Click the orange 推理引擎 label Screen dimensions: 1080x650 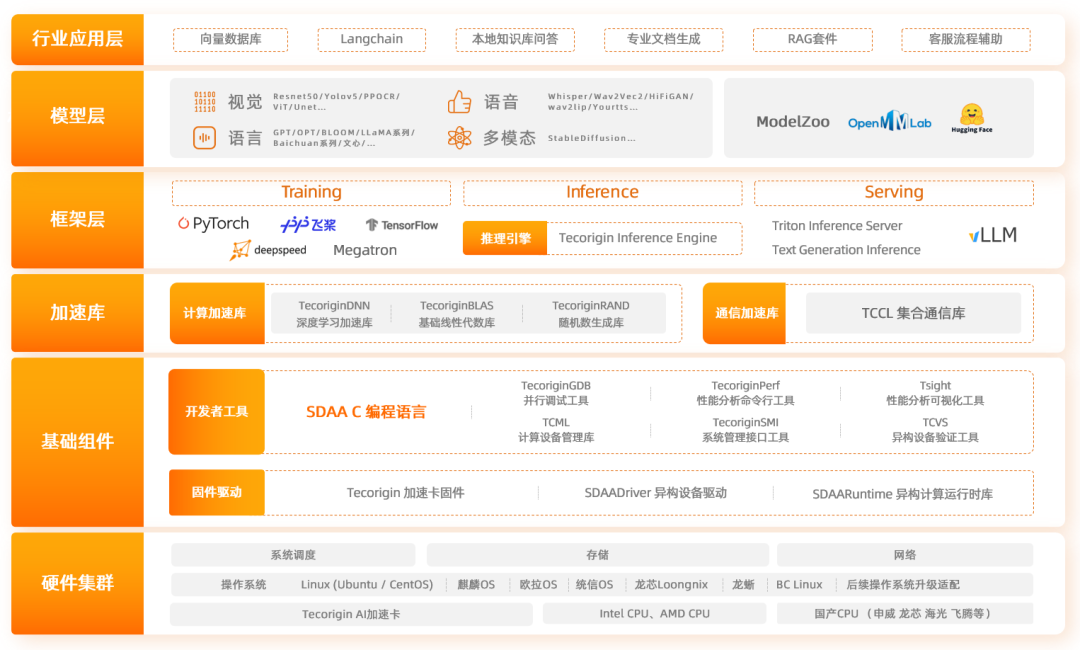(x=505, y=238)
